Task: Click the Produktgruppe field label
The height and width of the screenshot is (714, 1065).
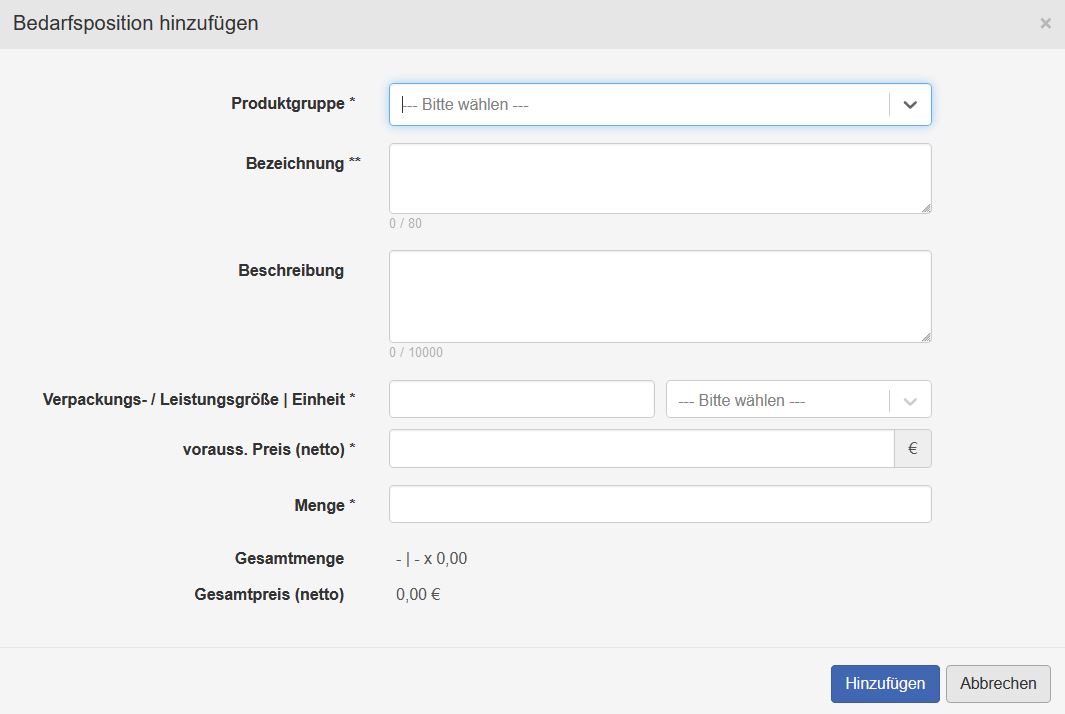Action: tap(291, 102)
